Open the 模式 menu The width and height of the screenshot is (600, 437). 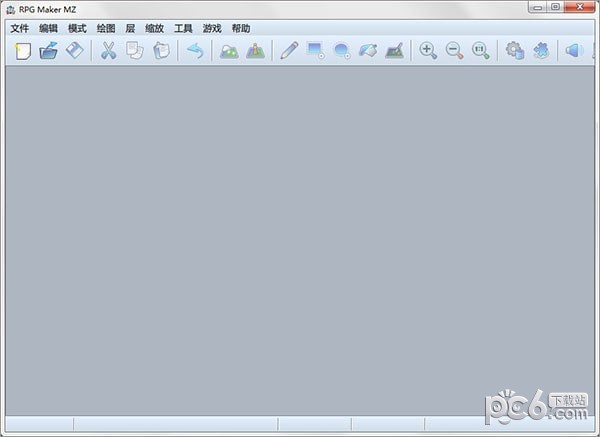77,28
